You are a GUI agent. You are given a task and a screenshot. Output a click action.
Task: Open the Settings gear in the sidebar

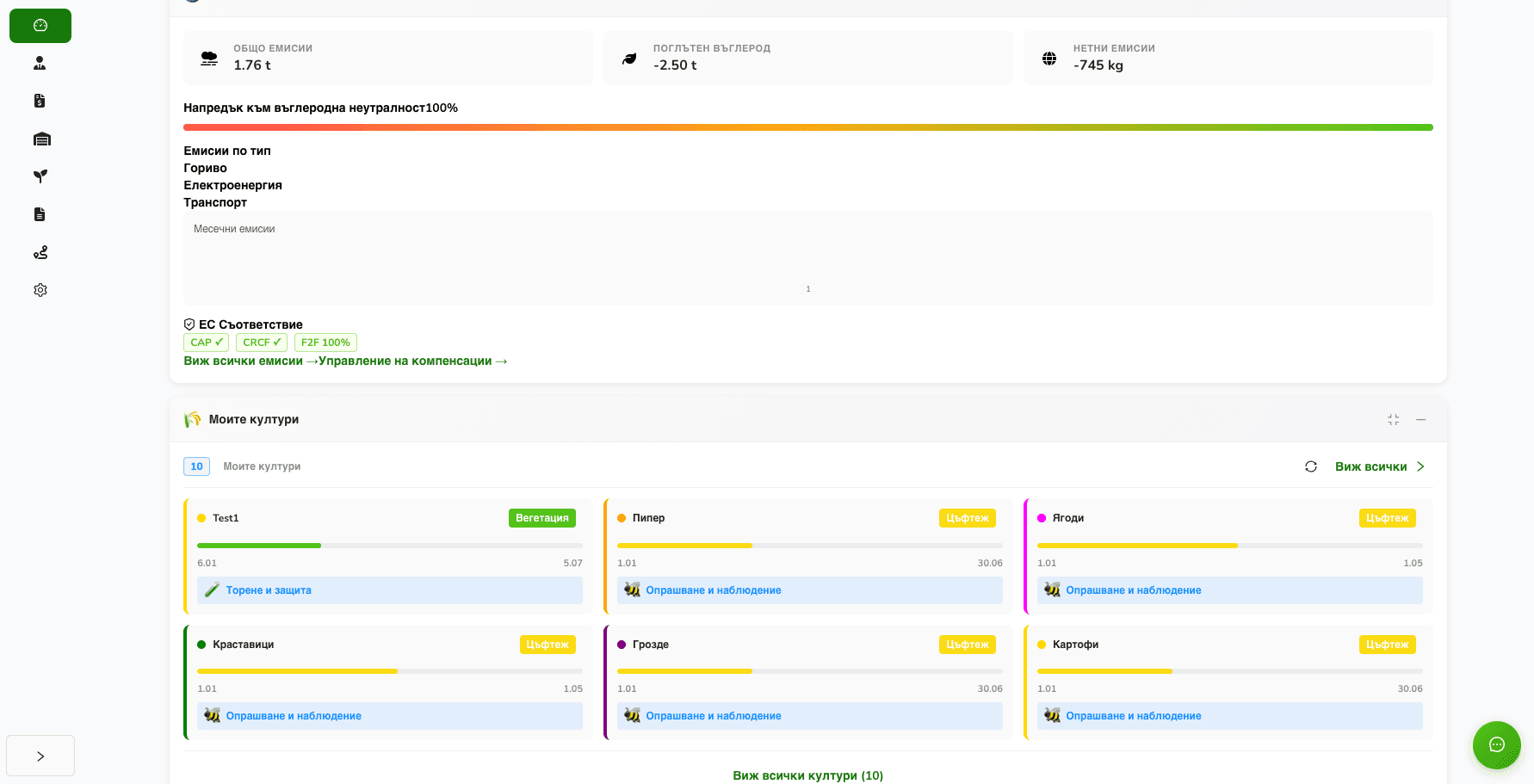click(x=40, y=290)
